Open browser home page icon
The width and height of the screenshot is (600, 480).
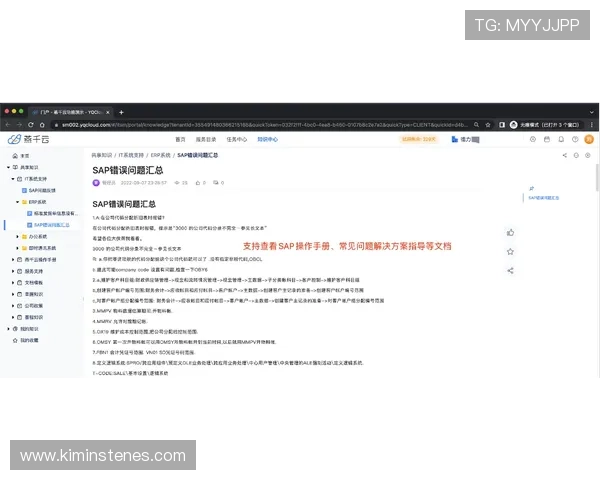pos(42,125)
